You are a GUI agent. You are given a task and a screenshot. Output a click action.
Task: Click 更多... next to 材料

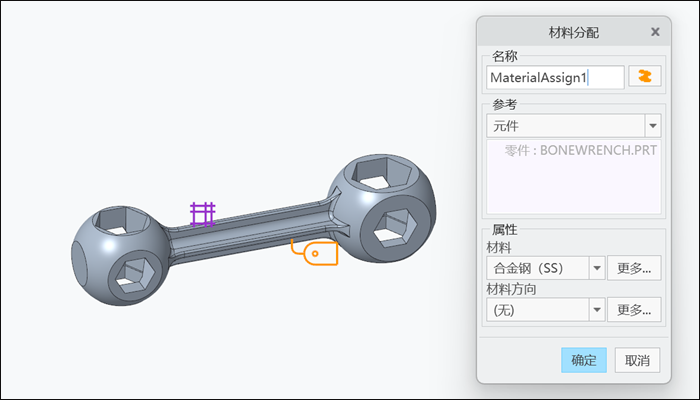(634, 268)
